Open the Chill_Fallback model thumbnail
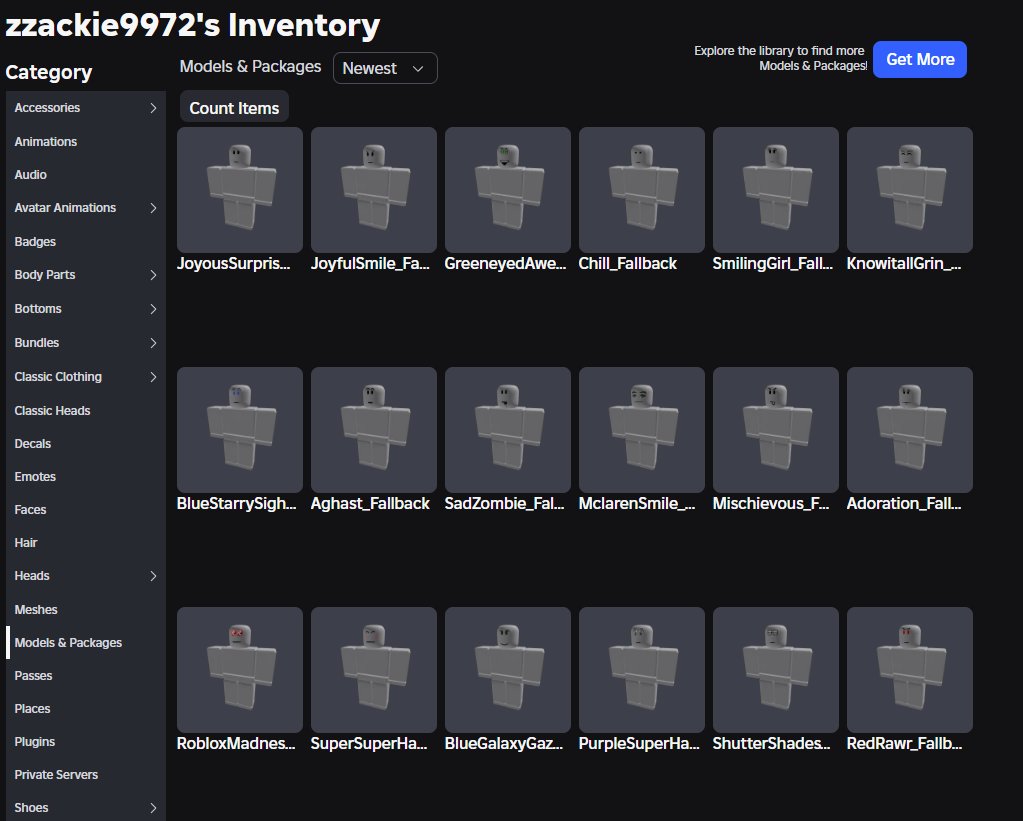 641,190
